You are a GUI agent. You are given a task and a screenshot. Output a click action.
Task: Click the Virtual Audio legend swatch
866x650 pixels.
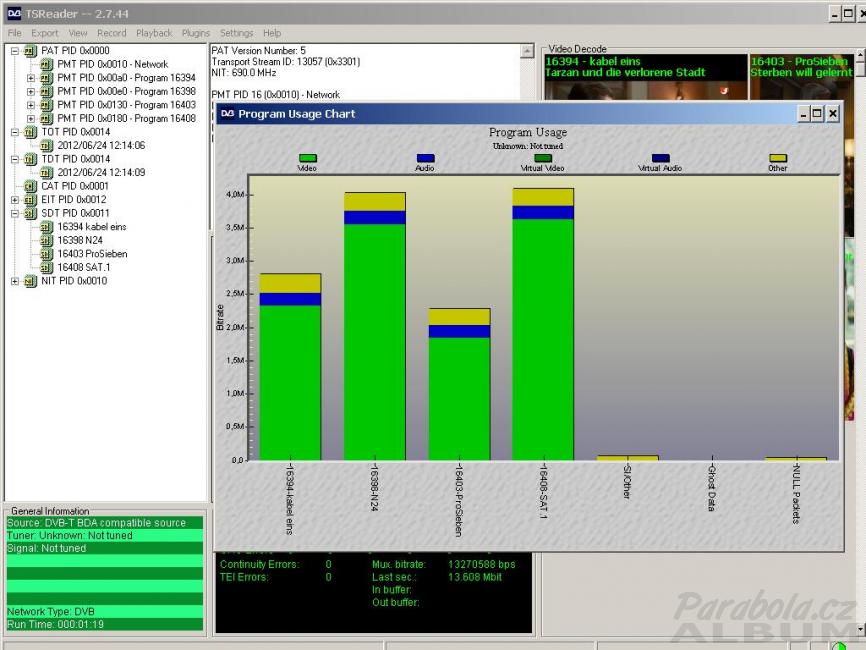point(661,158)
